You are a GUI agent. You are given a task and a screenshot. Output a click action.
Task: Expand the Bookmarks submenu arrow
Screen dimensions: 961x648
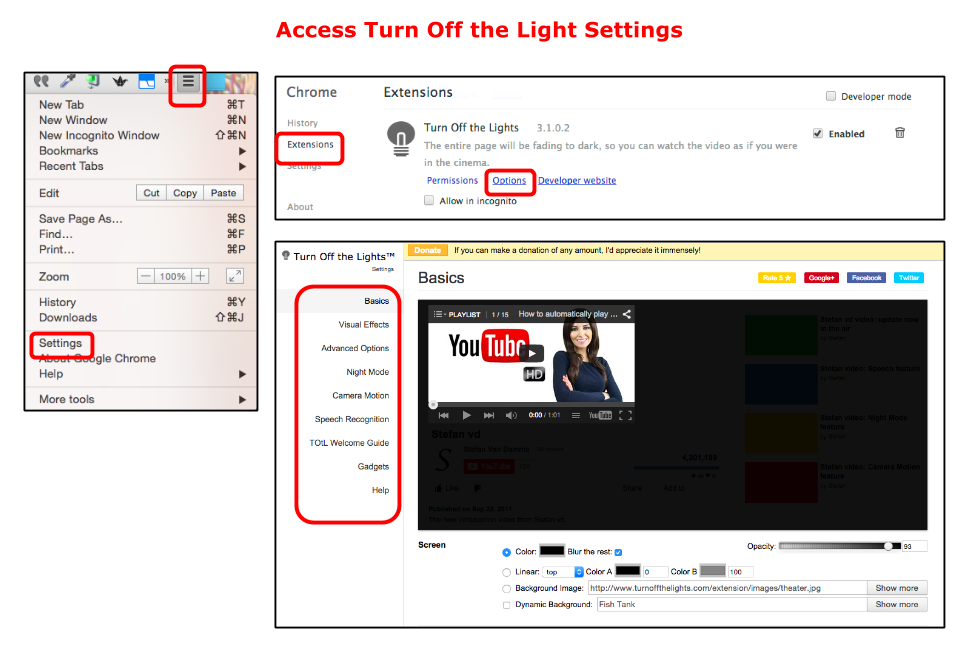(242, 151)
